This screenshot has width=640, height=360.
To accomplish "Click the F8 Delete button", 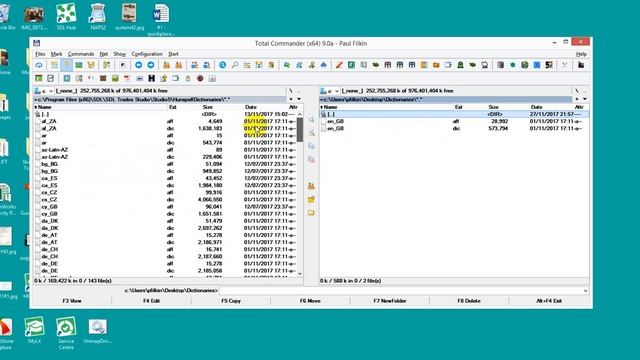I will click(x=469, y=301).
